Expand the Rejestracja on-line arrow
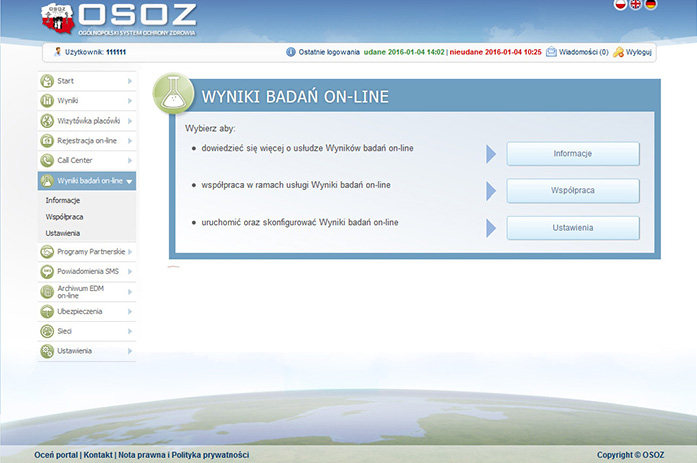Image resolution: width=697 pixels, height=463 pixels. click(x=130, y=141)
